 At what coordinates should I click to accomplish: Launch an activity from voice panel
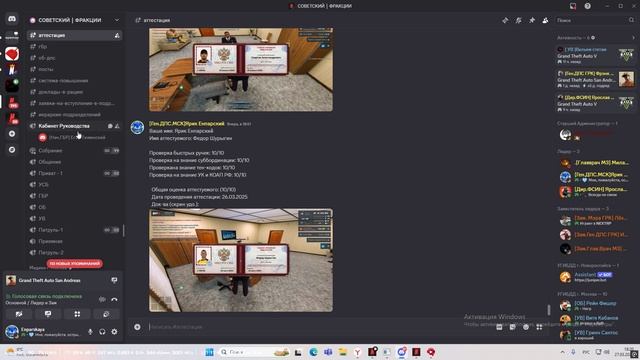tap(77, 314)
